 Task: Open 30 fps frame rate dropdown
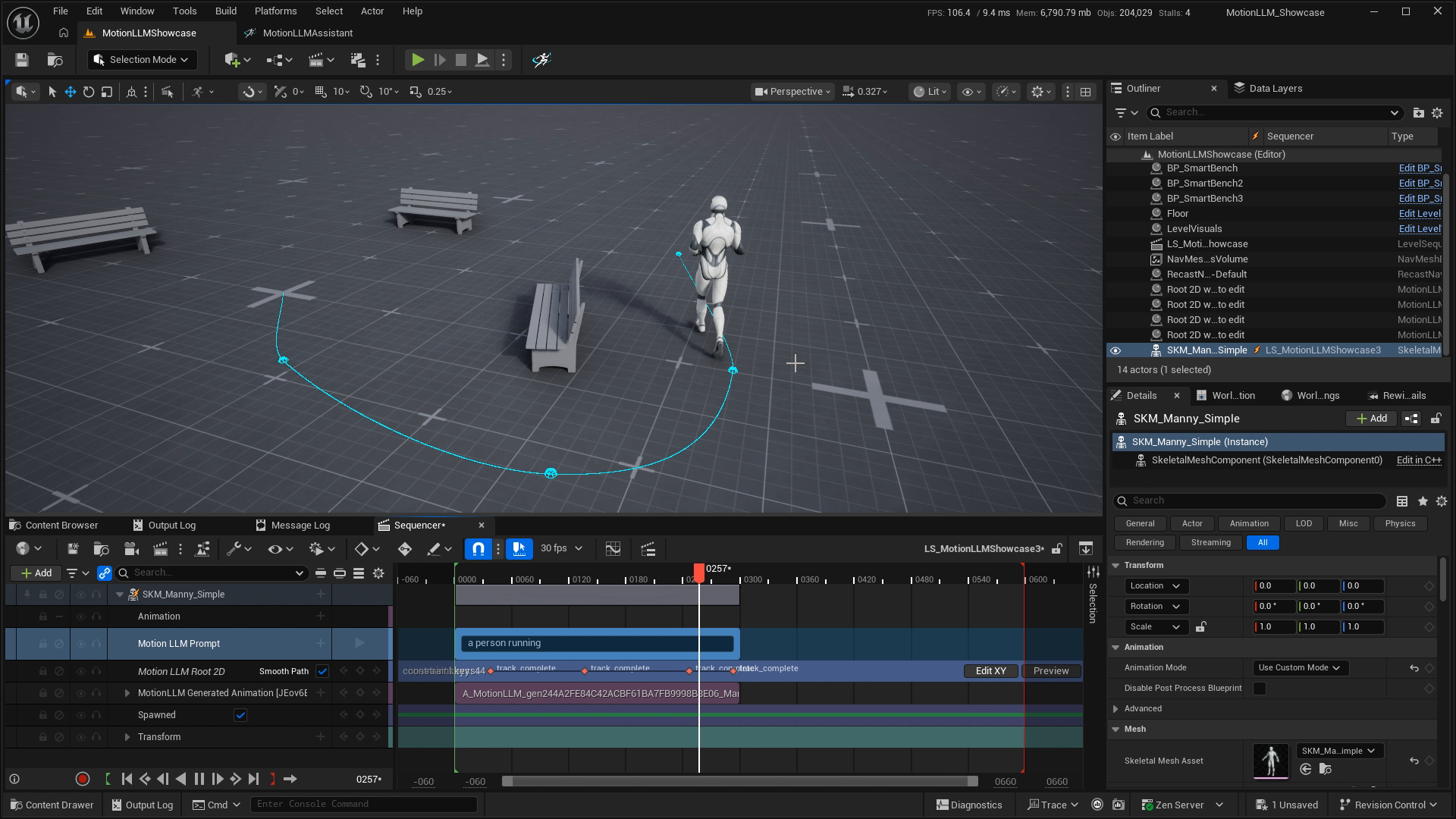560,548
